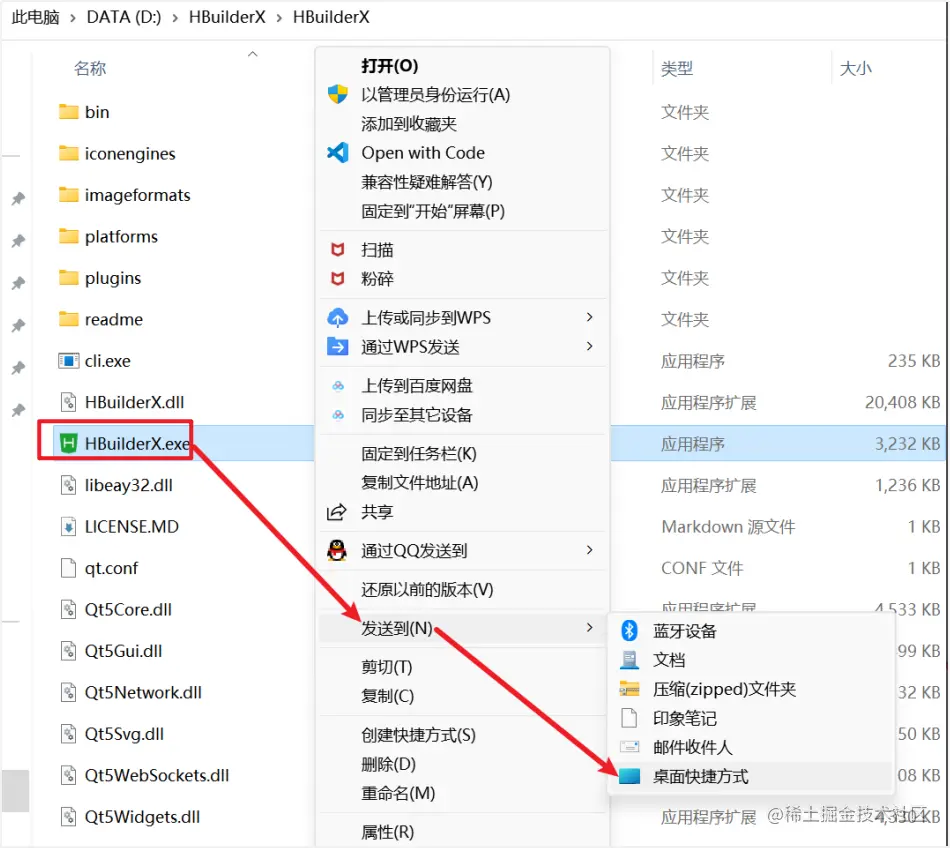The width and height of the screenshot is (951, 848).
Task: Click sort arrow above 名称 column
Action: (252, 54)
